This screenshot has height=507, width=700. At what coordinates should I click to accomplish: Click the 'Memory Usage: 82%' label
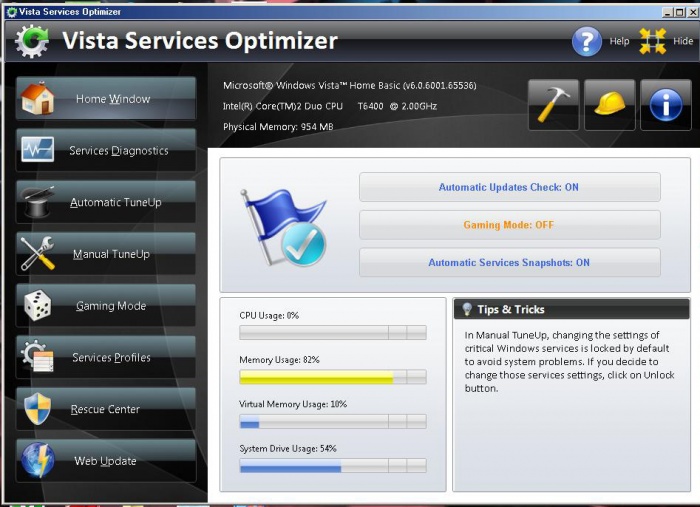[279, 360]
